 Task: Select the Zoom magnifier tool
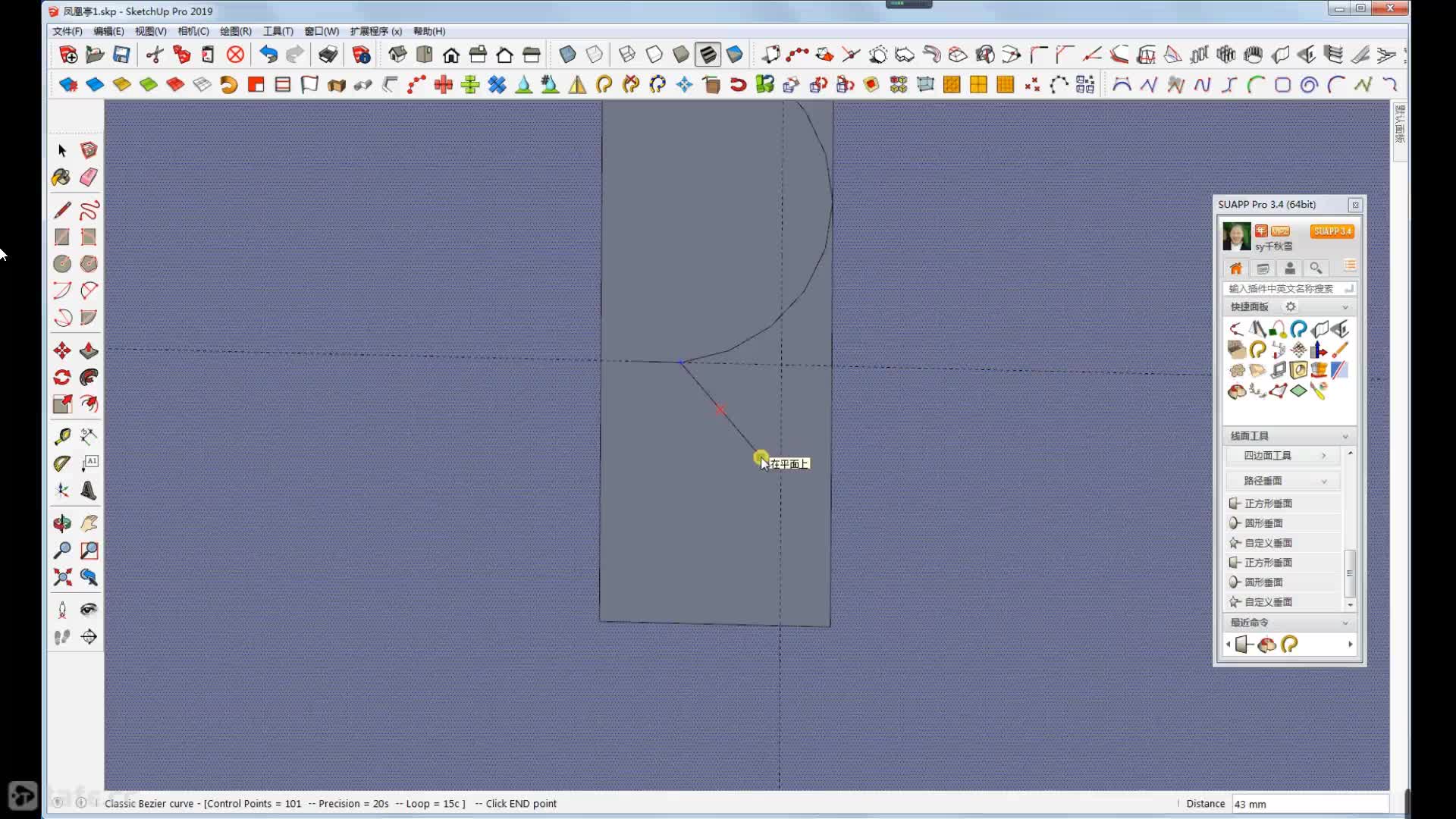(62, 551)
